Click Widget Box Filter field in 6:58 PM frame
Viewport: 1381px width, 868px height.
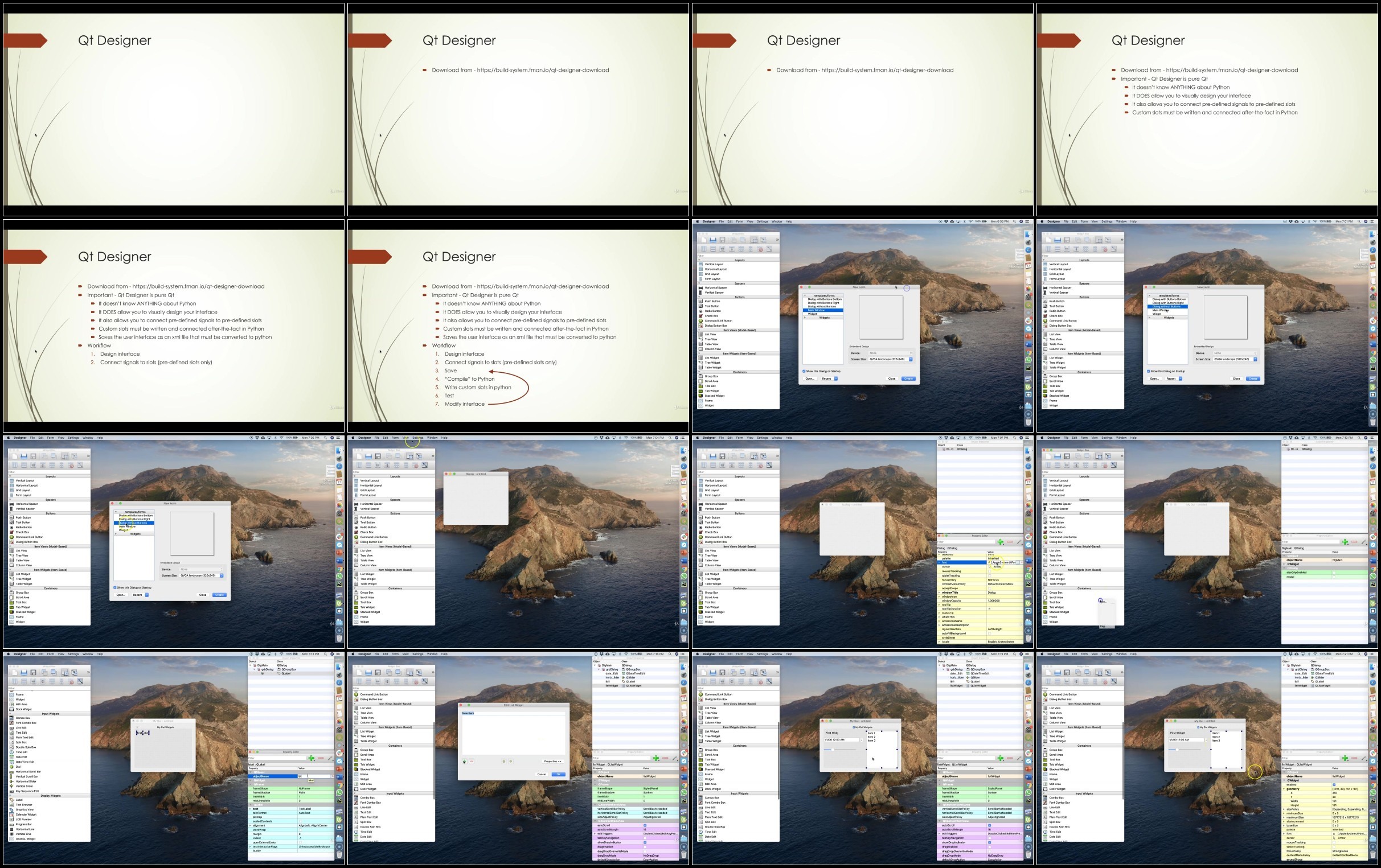(739, 255)
